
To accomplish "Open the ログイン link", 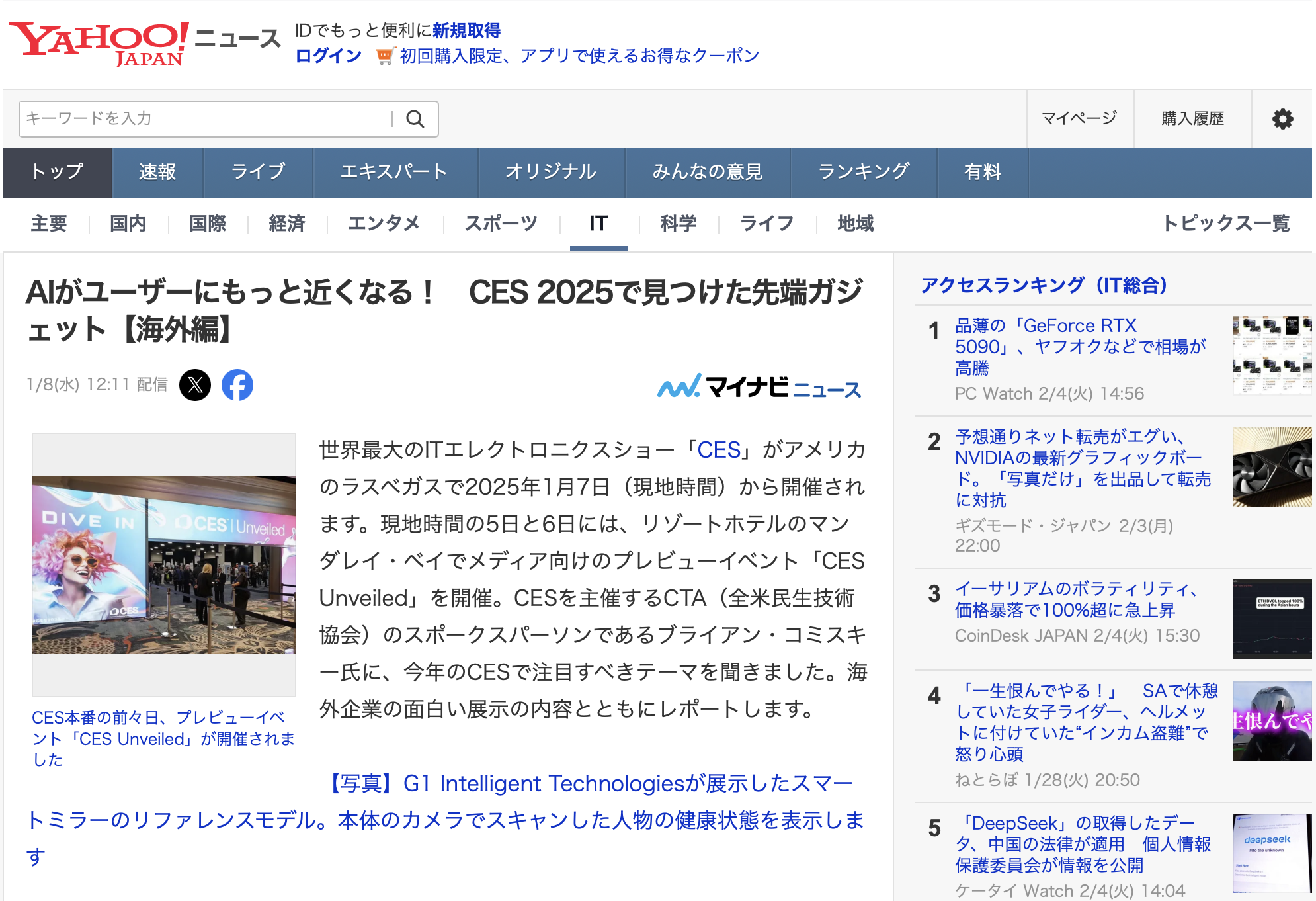I will pos(328,56).
